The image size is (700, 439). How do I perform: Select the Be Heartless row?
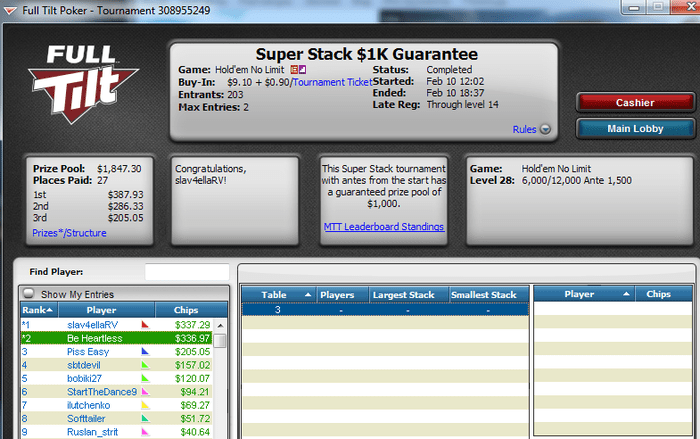[117, 338]
